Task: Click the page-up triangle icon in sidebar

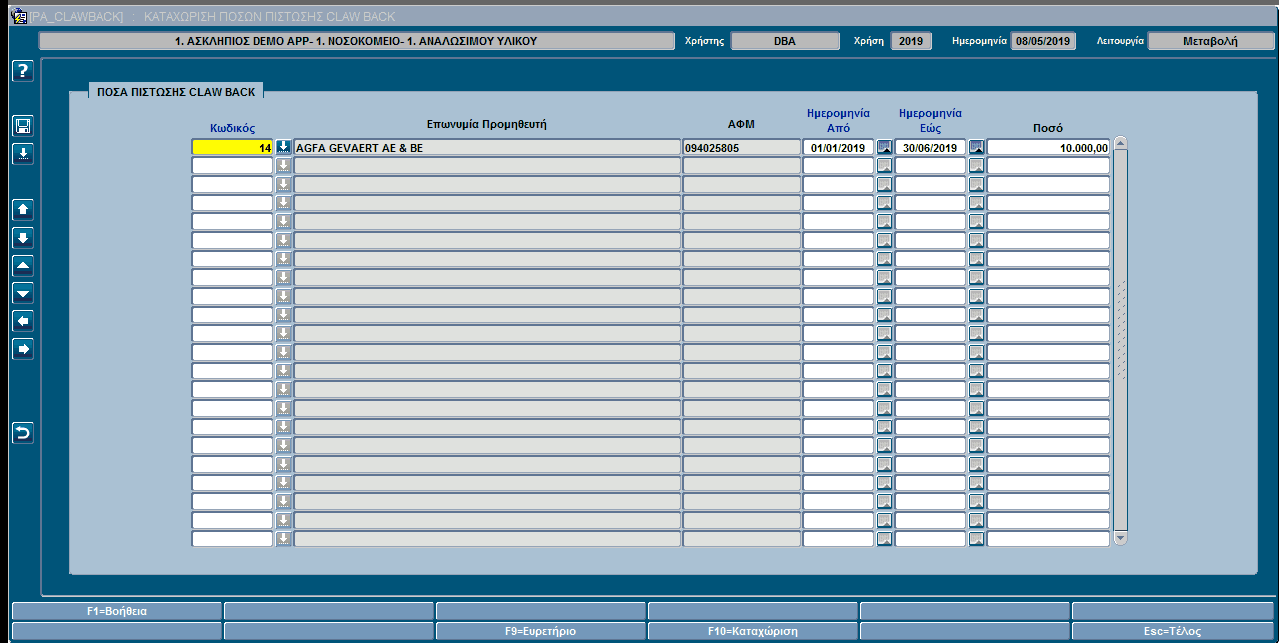Action: pyautogui.click(x=22, y=266)
